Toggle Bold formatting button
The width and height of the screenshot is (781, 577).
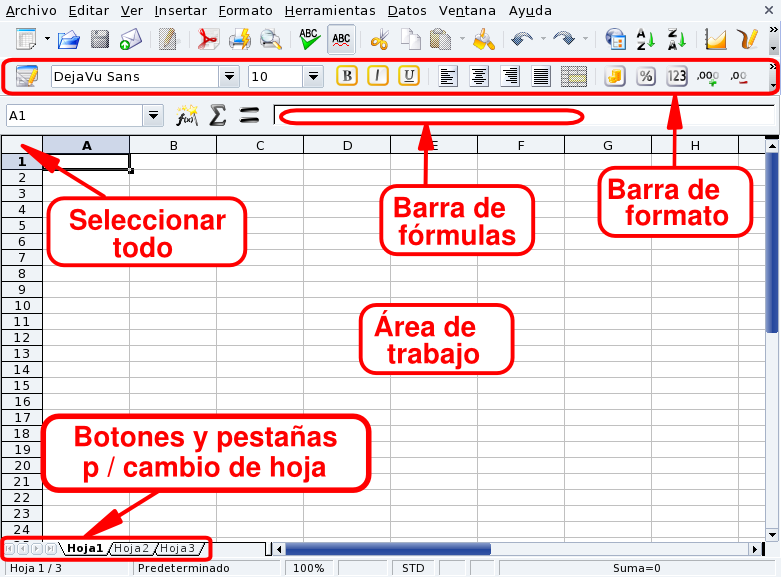(347, 76)
